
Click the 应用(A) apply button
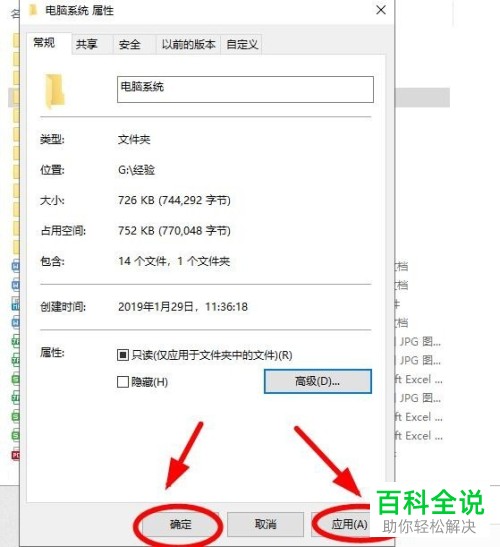348,524
